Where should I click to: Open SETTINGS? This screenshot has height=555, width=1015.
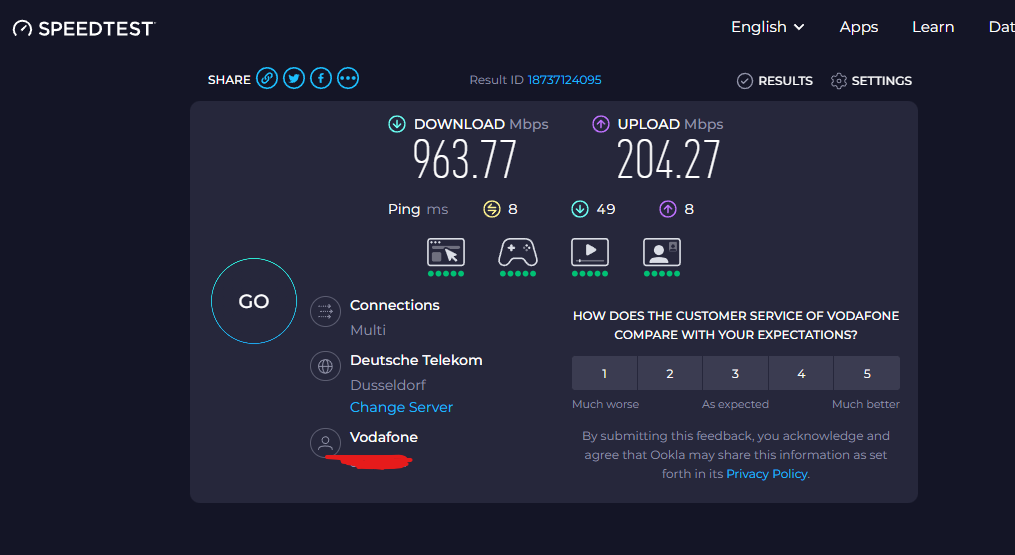click(x=871, y=81)
